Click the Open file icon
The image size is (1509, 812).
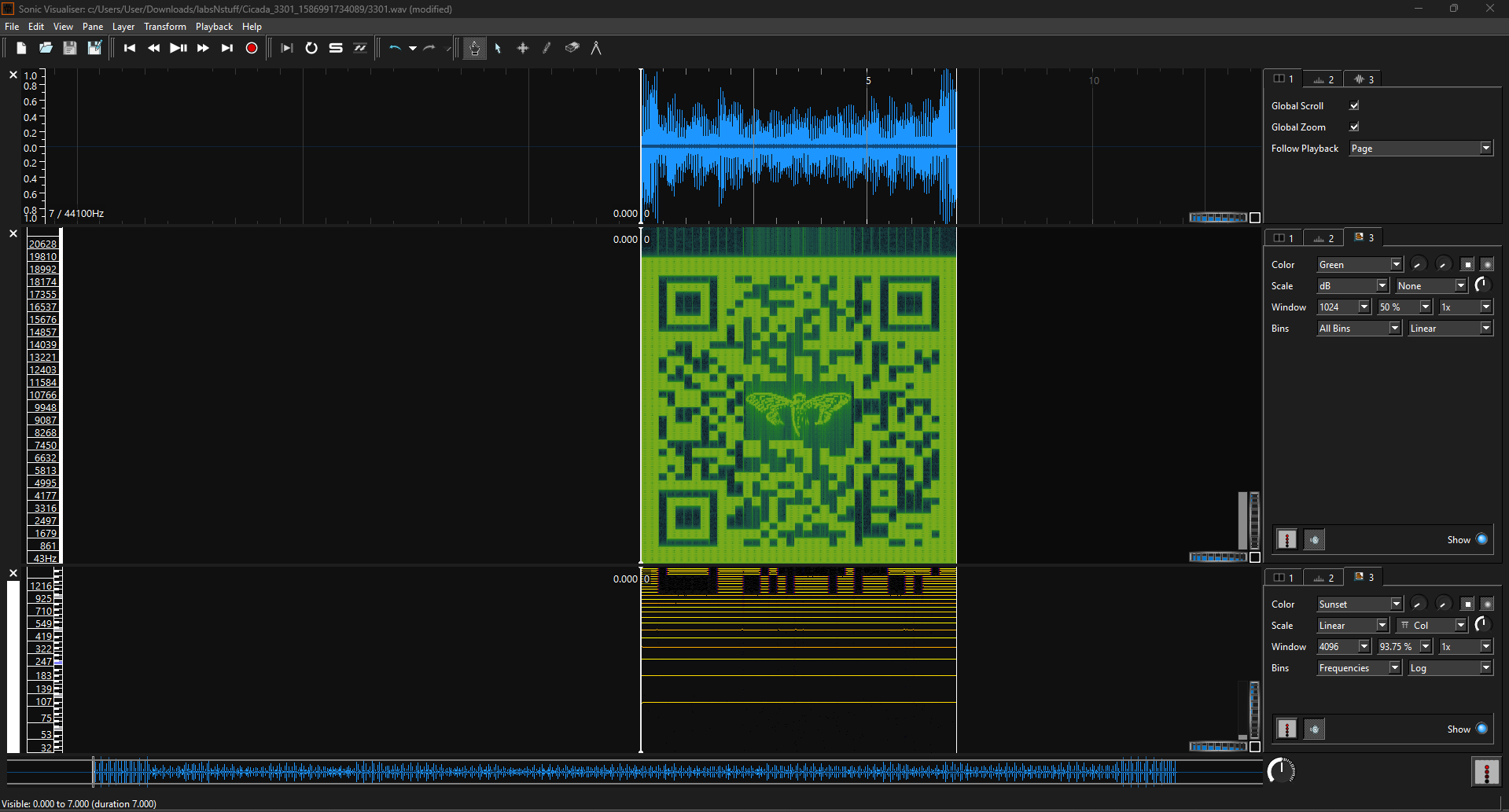[x=46, y=48]
